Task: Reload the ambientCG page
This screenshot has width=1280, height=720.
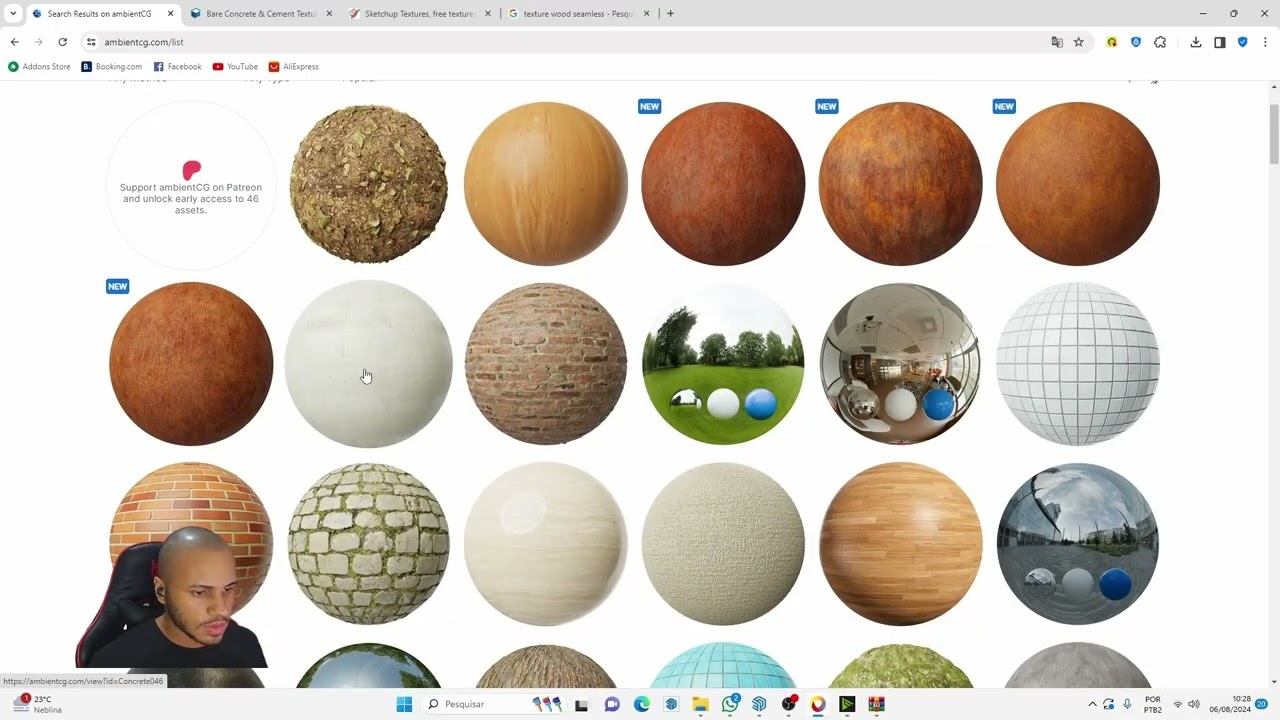Action: pyautogui.click(x=62, y=42)
